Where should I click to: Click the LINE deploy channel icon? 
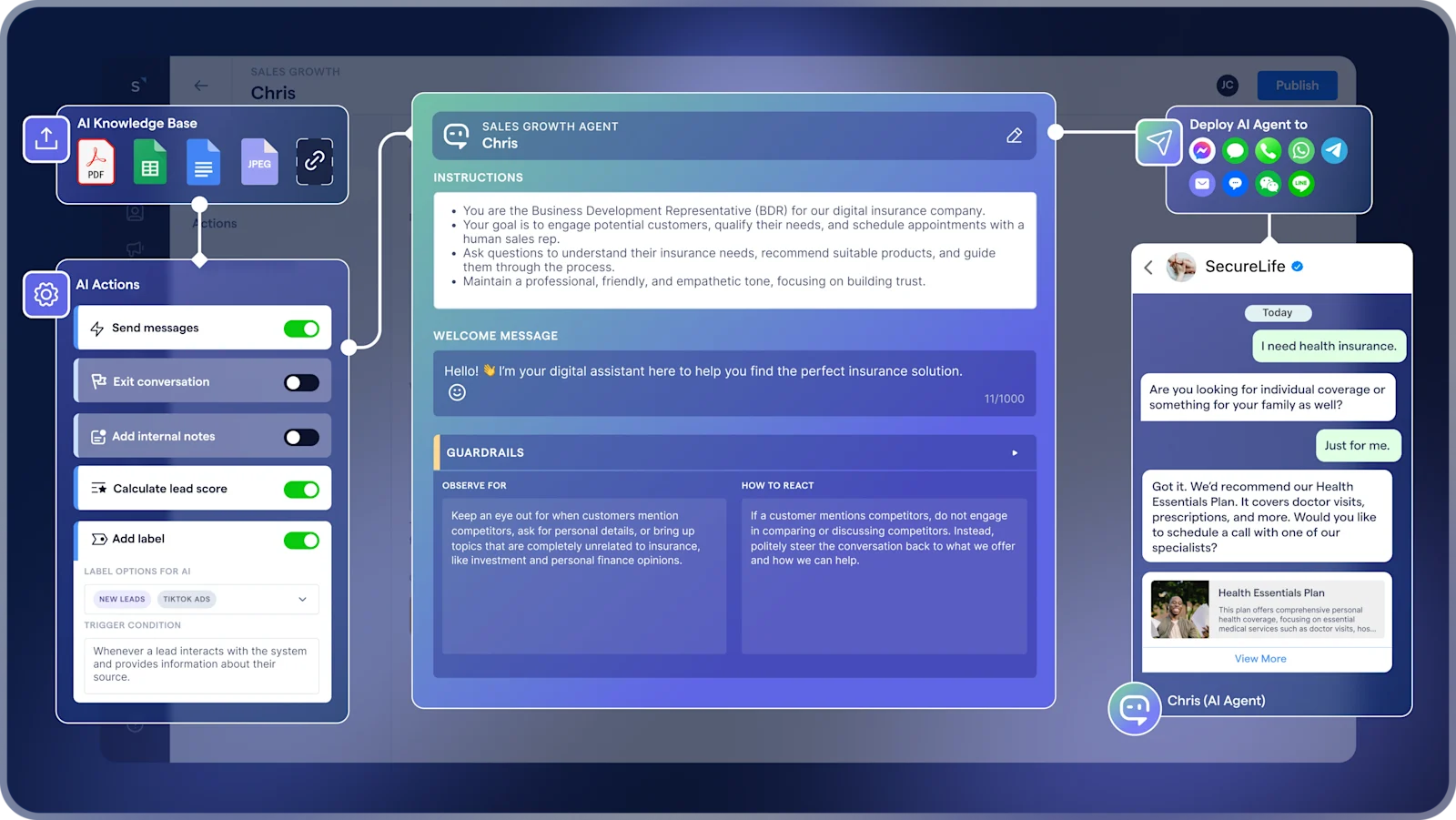click(1299, 183)
